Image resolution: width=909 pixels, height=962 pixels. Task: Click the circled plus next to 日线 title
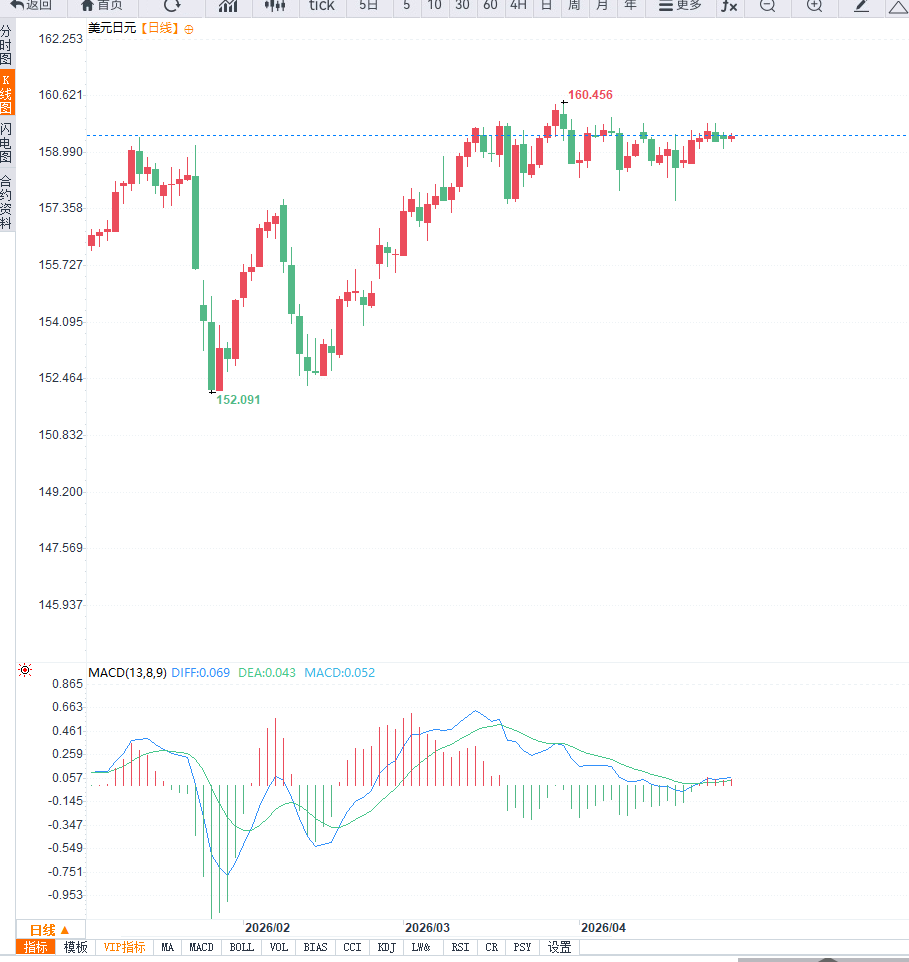(189, 29)
